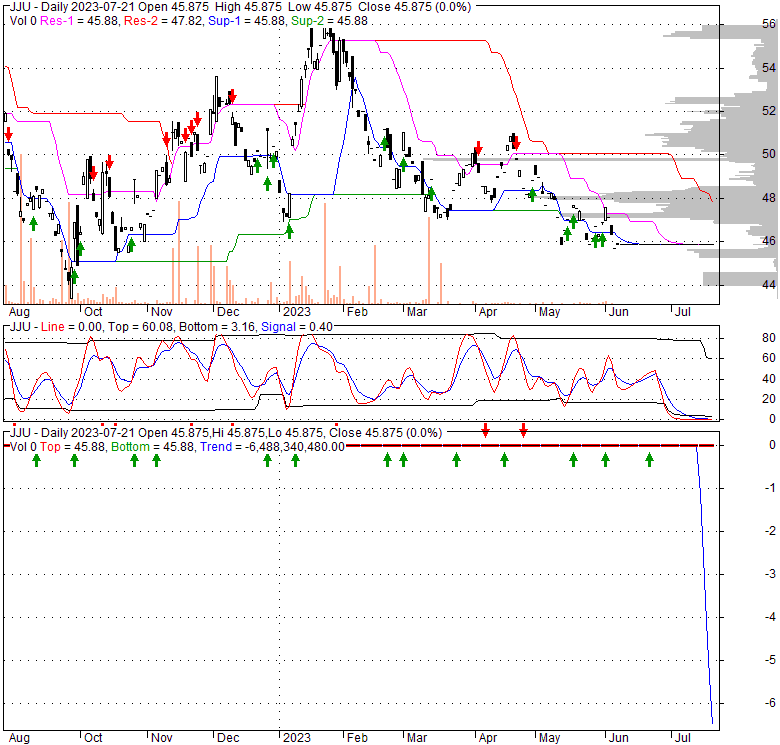
Task: Click the Sup-2 = 45.88 legend label
Action: [329, 21]
